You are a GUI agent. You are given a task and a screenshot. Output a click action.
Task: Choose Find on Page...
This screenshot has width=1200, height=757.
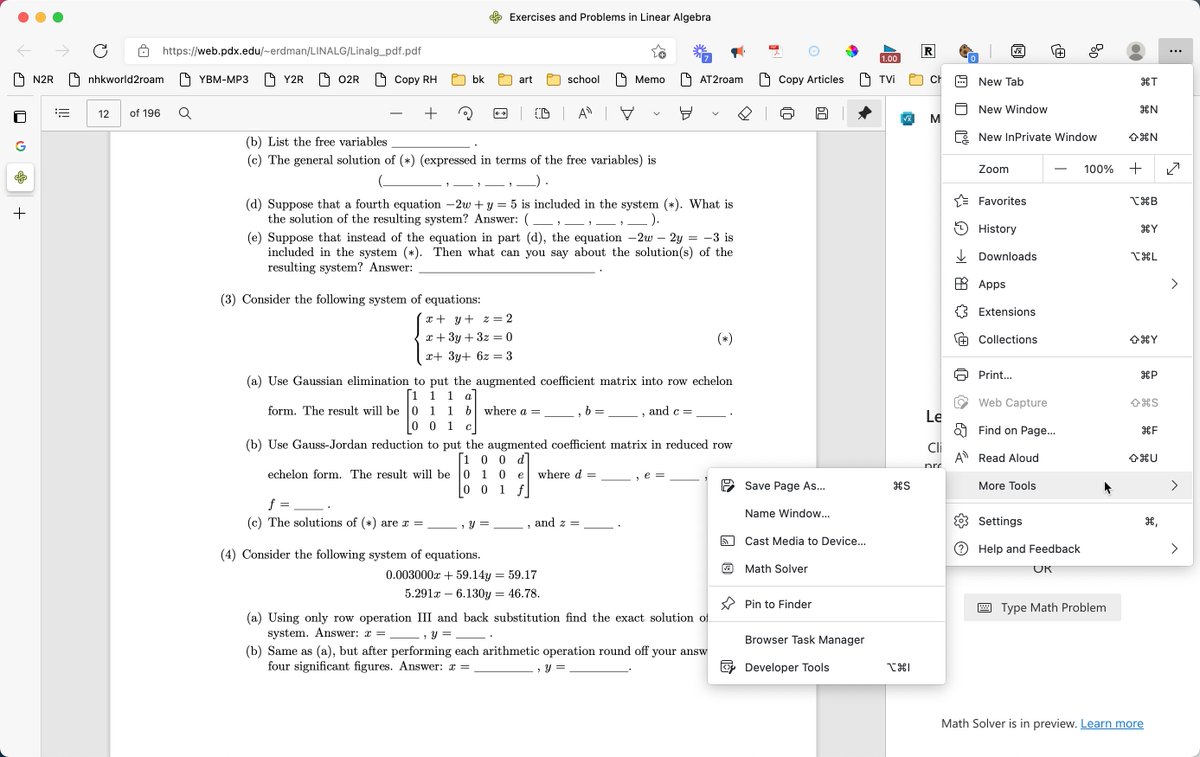coord(1067,431)
